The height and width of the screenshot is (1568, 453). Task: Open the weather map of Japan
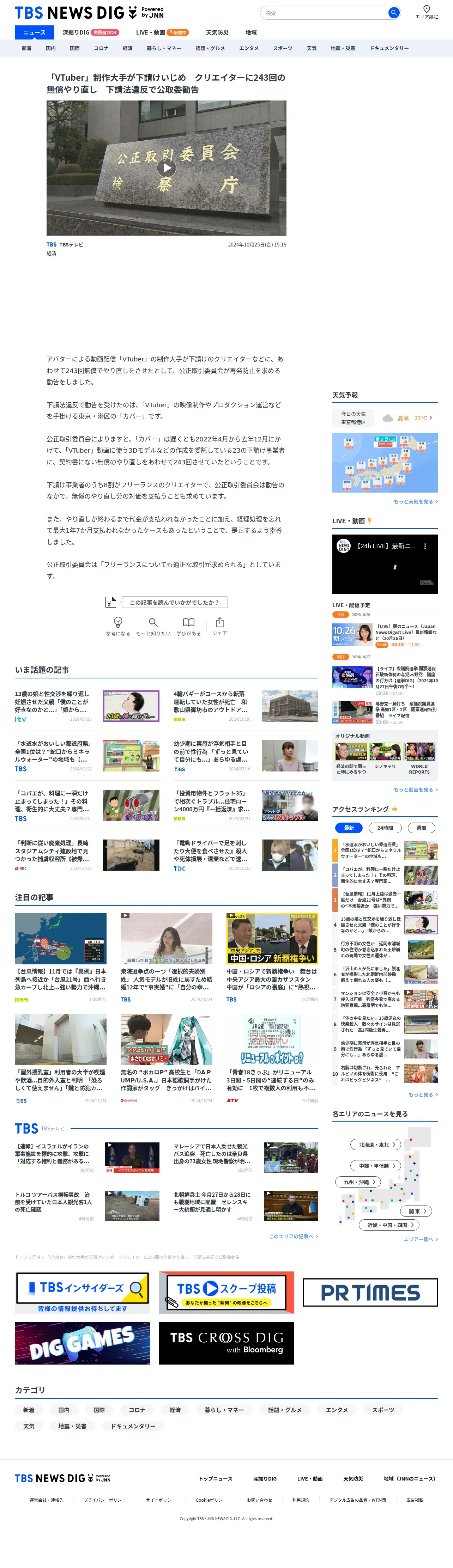385,463
